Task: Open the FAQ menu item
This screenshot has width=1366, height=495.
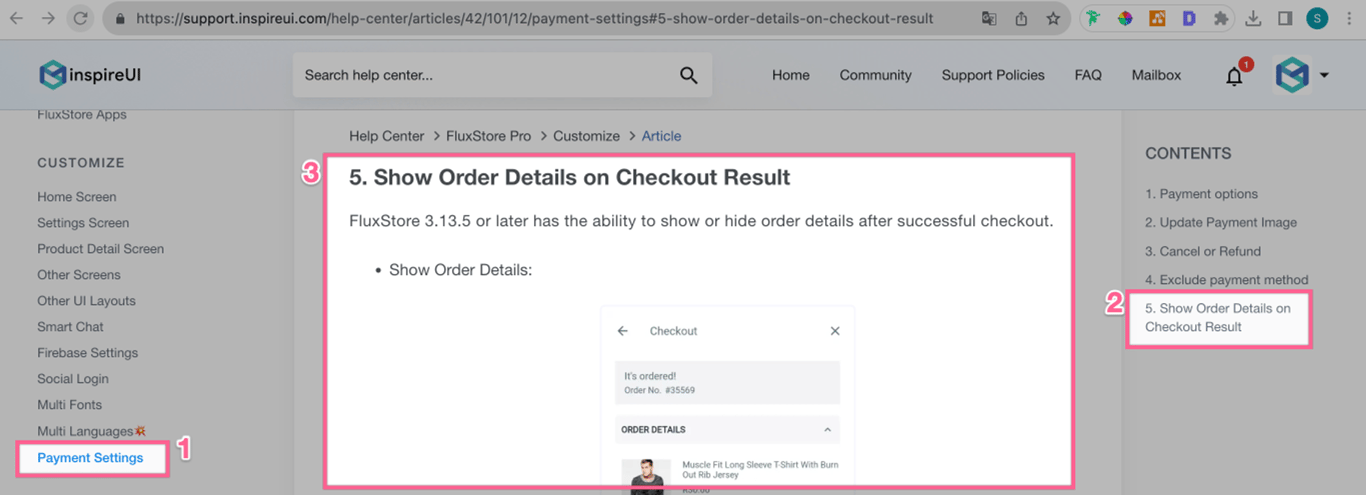Action: [x=1088, y=75]
